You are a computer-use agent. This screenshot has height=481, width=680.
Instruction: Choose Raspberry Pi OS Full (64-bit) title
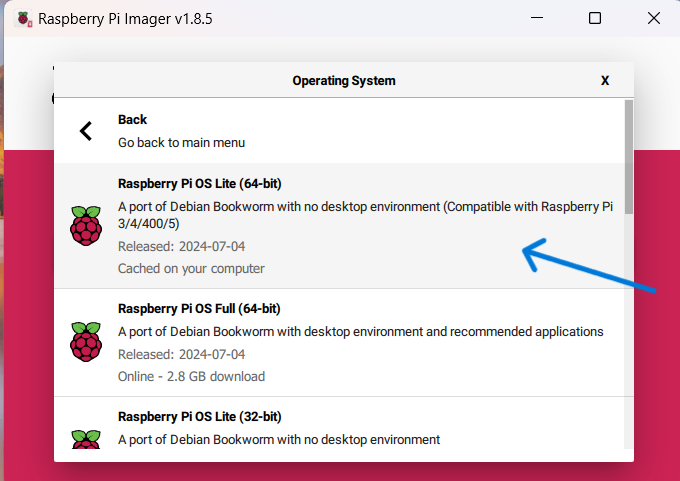[x=199, y=308]
